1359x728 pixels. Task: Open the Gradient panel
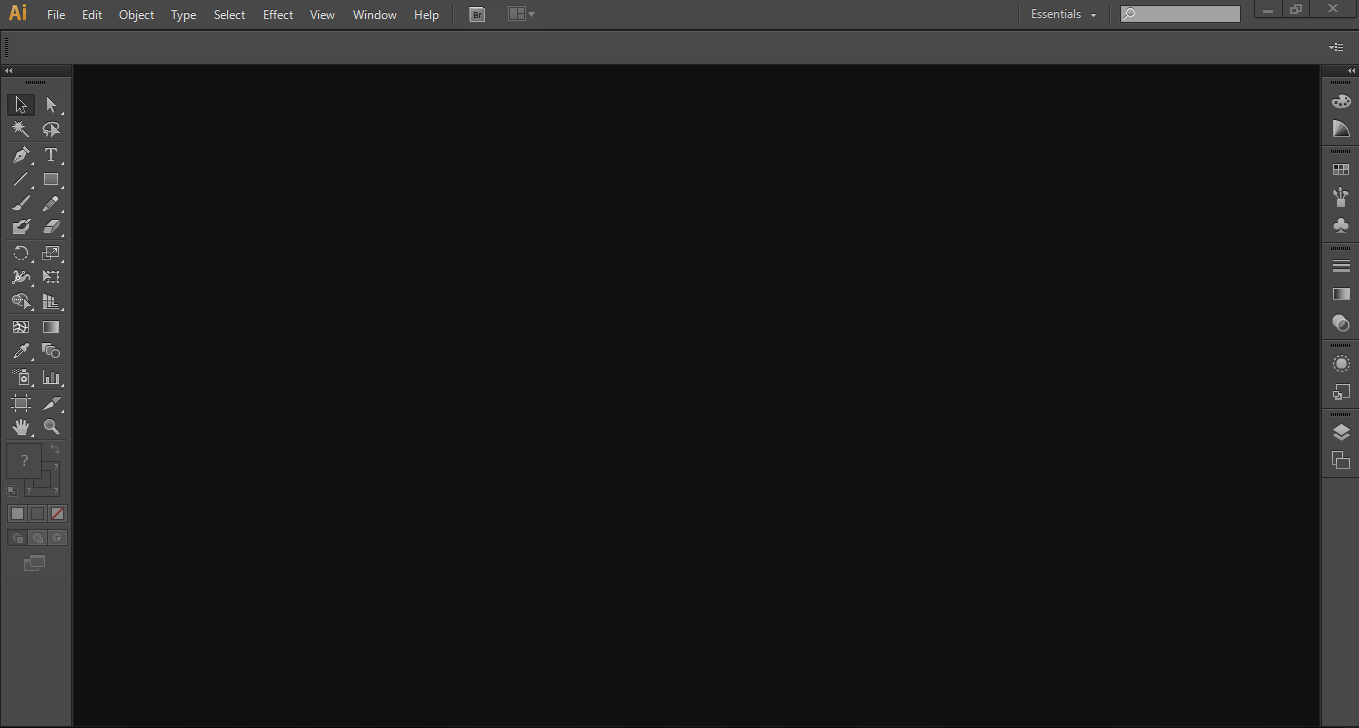click(x=1340, y=295)
